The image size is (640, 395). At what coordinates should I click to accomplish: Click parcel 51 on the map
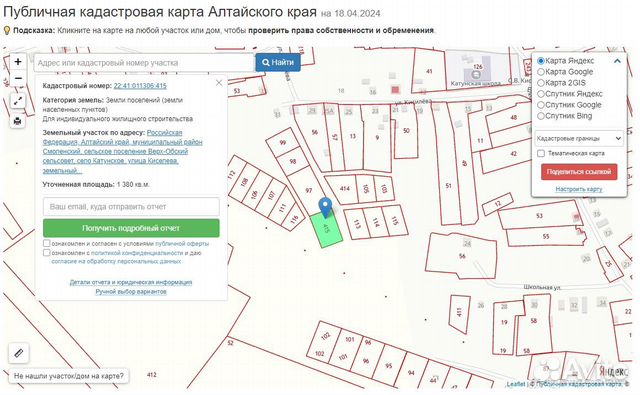coord(448,186)
